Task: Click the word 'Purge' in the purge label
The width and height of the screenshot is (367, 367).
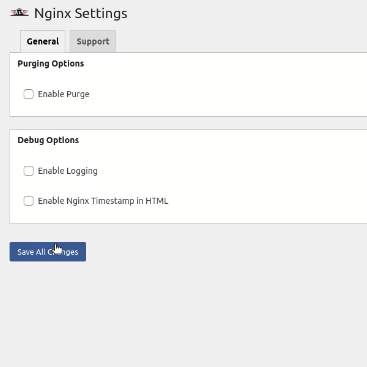Action: pos(78,94)
